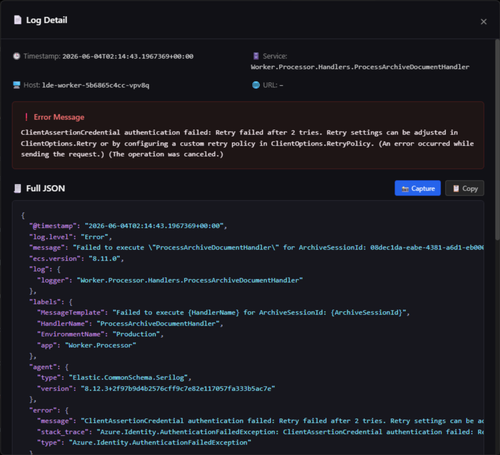Click the error message text box
Viewport: 500px width, 455px height.
coord(248,135)
